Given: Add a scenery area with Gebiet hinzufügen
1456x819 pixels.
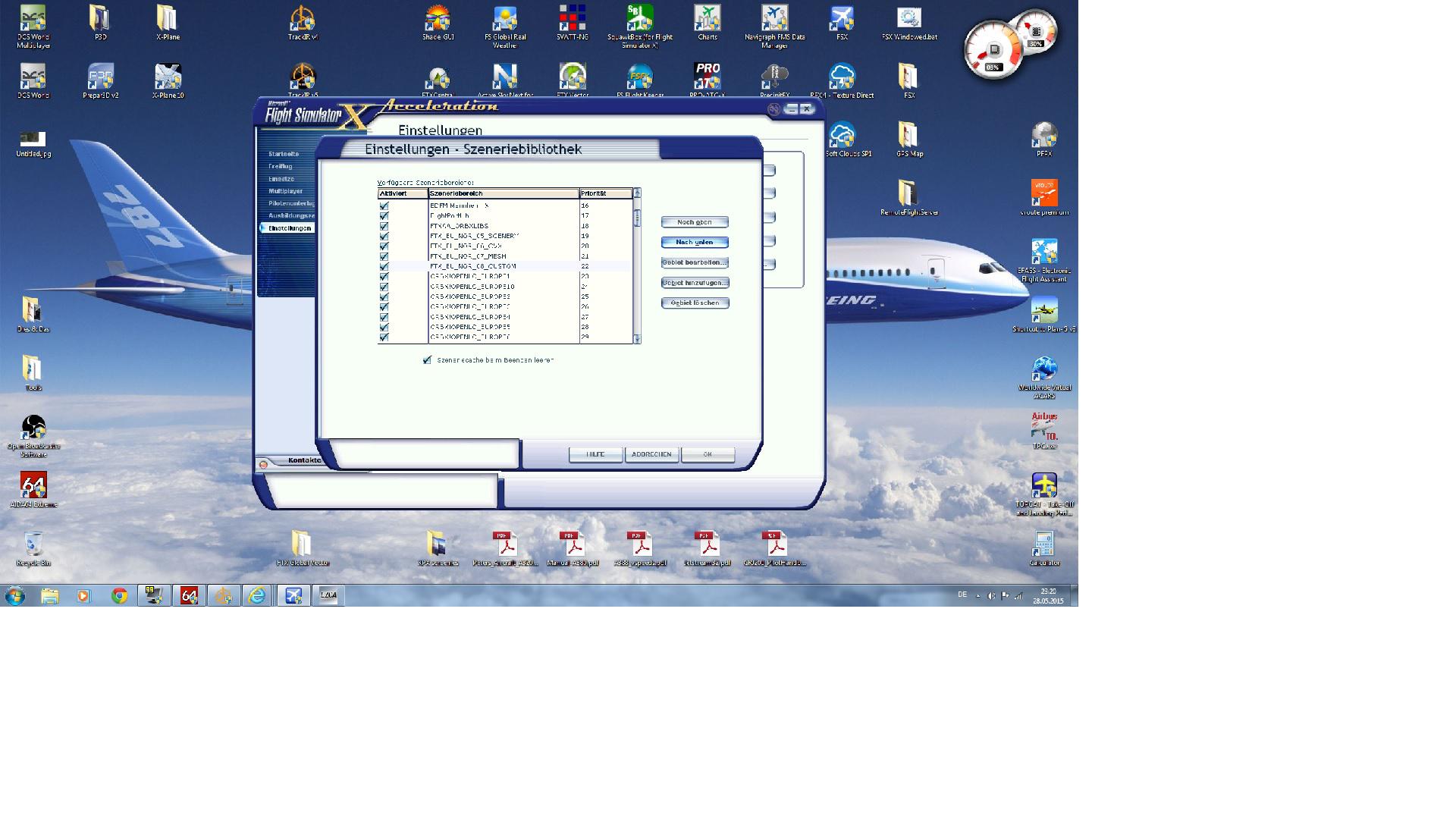Looking at the screenshot, I should point(695,283).
